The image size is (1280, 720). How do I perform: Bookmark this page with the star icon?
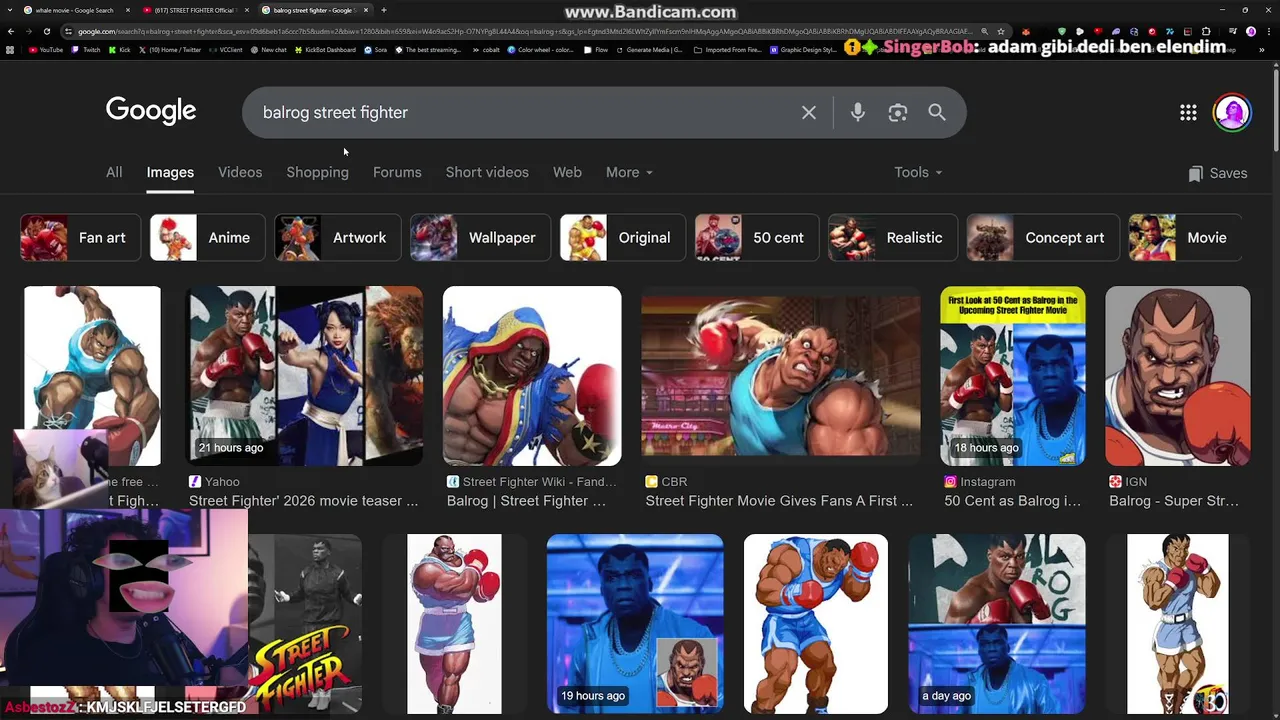pyautogui.click(x=1001, y=31)
